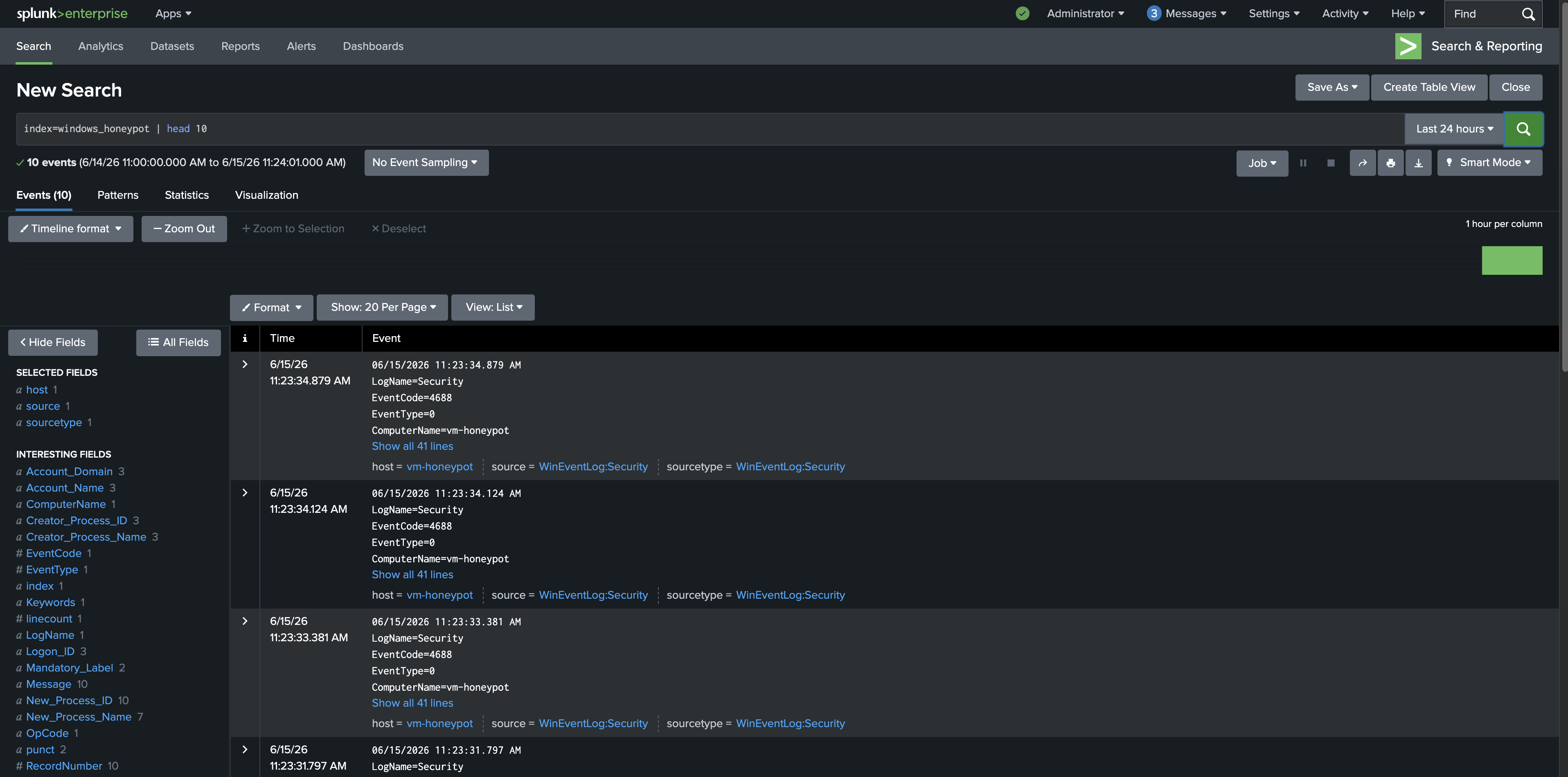
Task: Open the Activity menu
Action: tap(1345, 13)
